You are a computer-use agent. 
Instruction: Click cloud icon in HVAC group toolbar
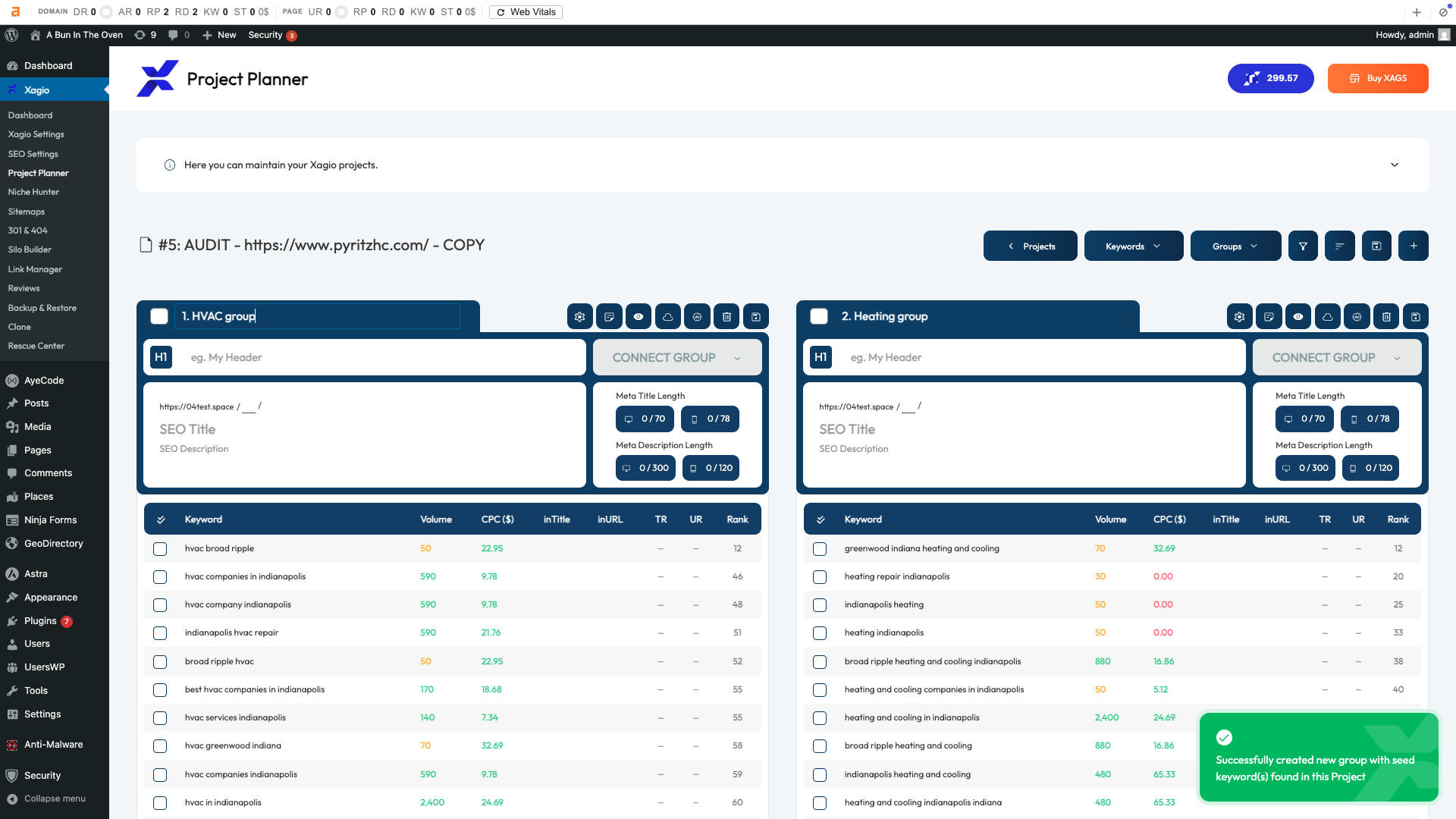[x=667, y=317]
